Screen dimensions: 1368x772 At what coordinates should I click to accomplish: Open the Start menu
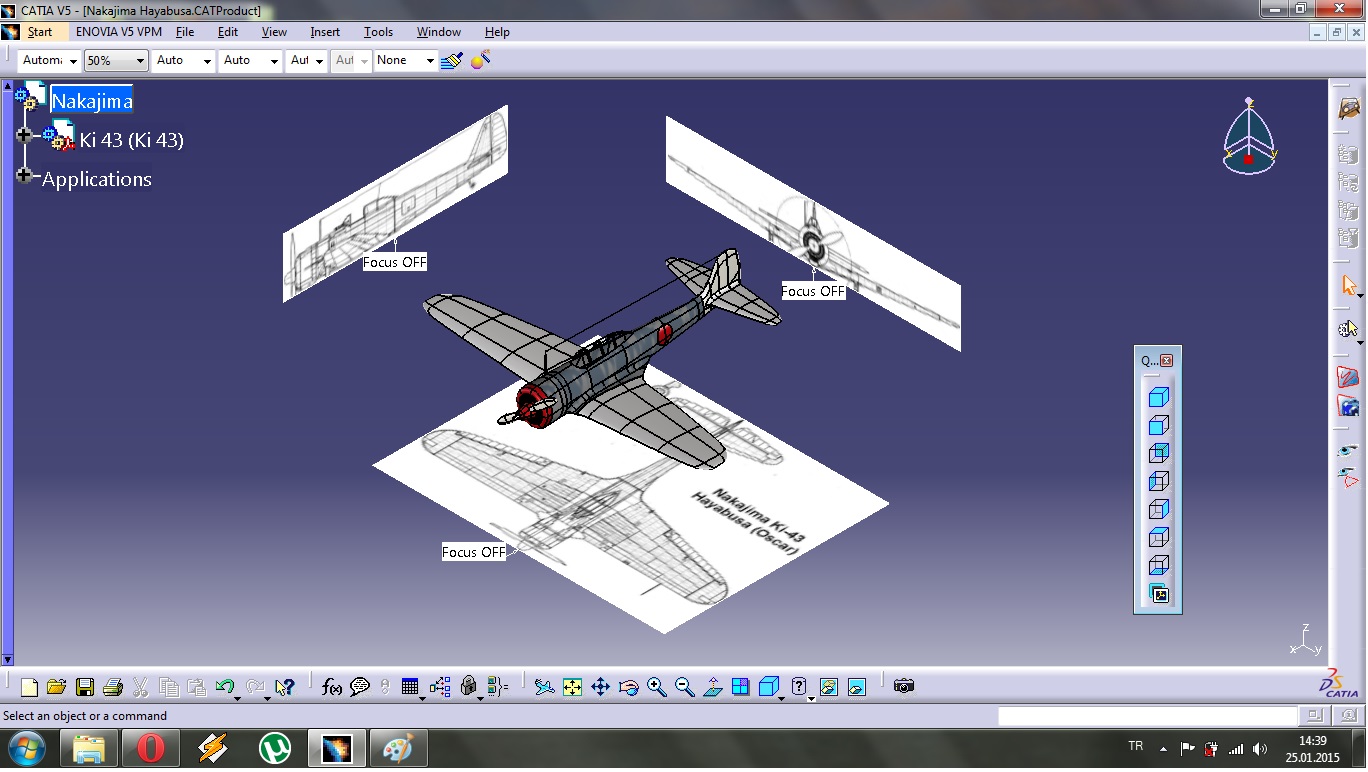(x=40, y=32)
